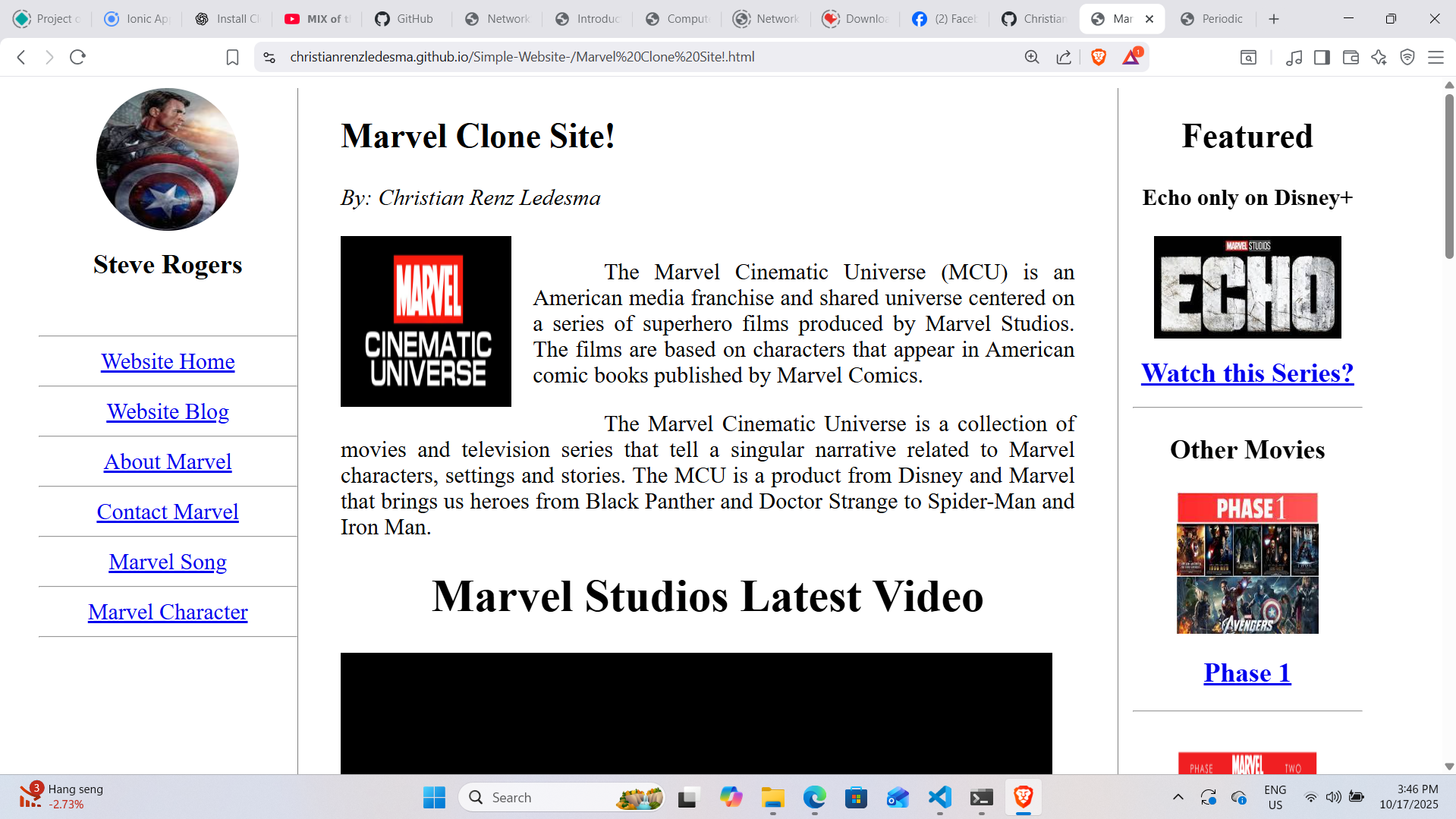Switch to the Project tab
This screenshot has height=819, width=1456.
47,19
